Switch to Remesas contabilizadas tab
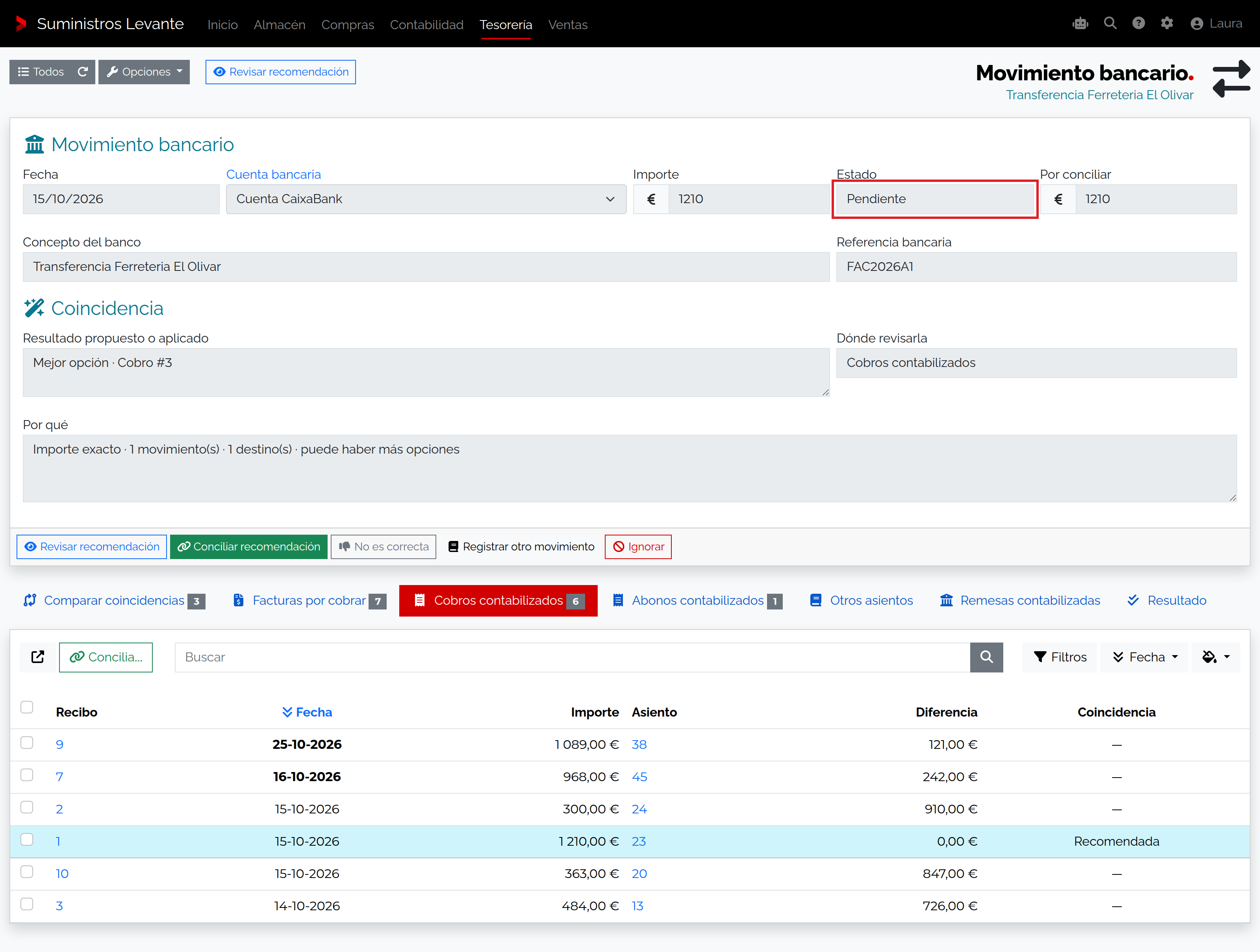The image size is (1260, 952). (1020, 600)
